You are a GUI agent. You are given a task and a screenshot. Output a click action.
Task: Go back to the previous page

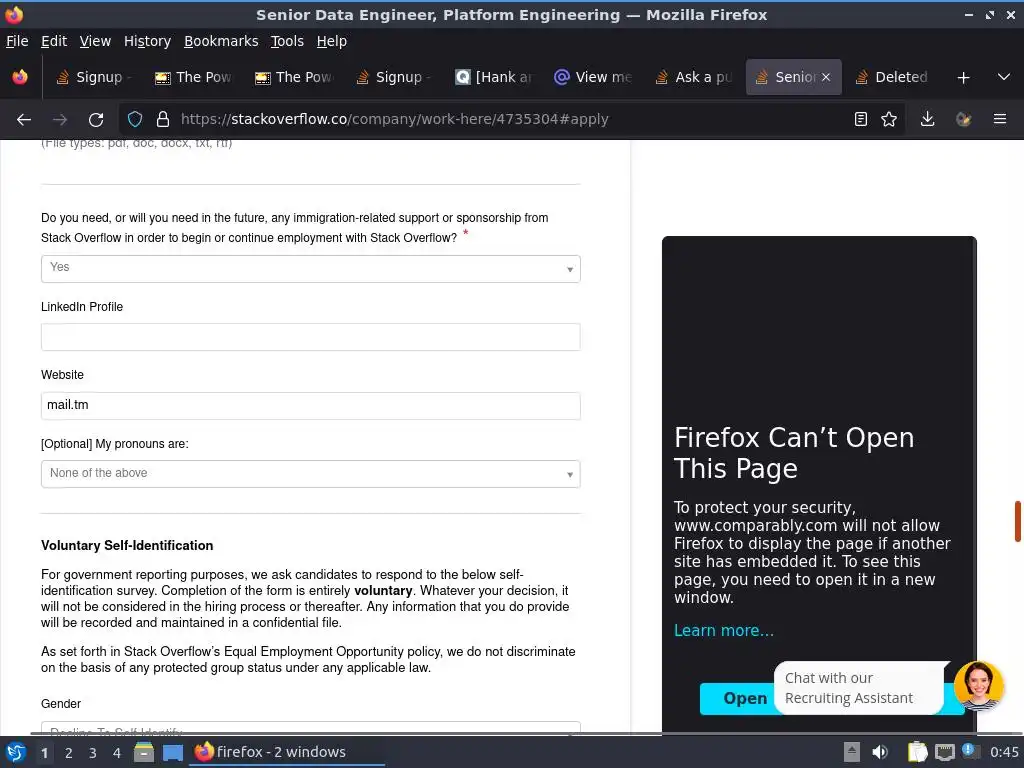click(x=24, y=120)
